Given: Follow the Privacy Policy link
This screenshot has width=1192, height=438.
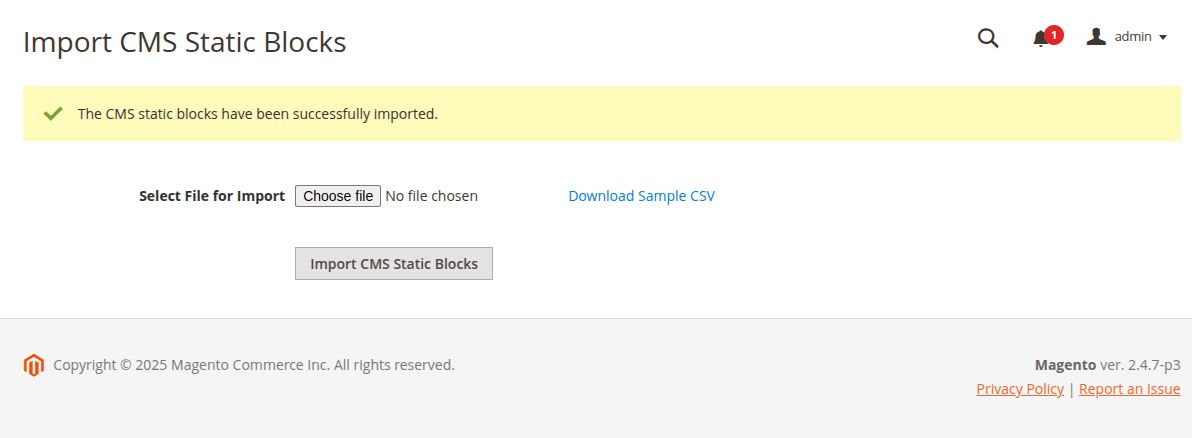Looking at the screenshot, I should pos(1020,389).
